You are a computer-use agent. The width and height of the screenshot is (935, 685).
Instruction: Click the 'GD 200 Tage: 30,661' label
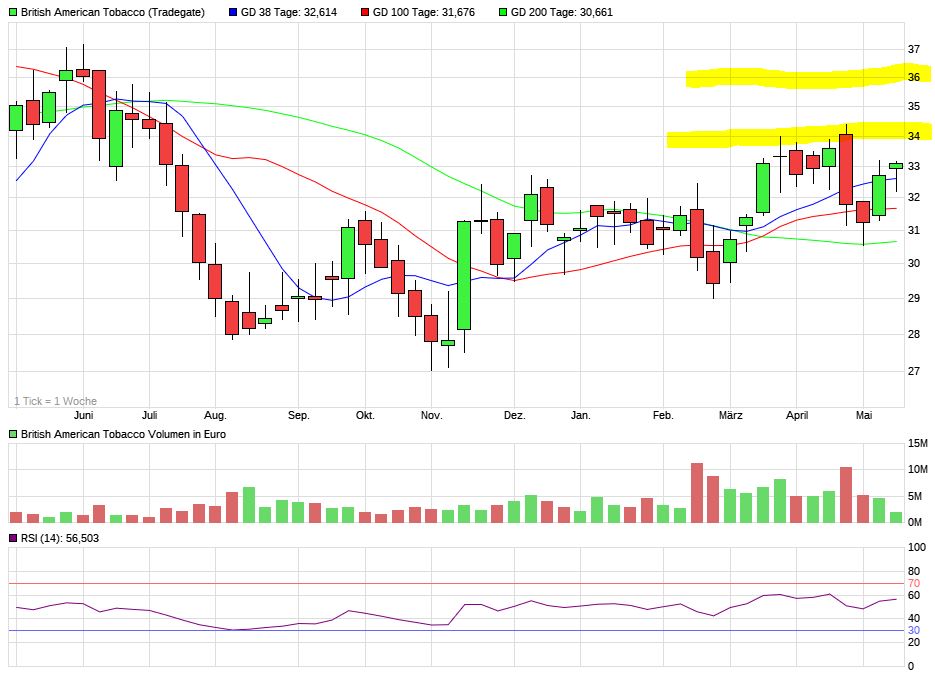pos(562,12)
